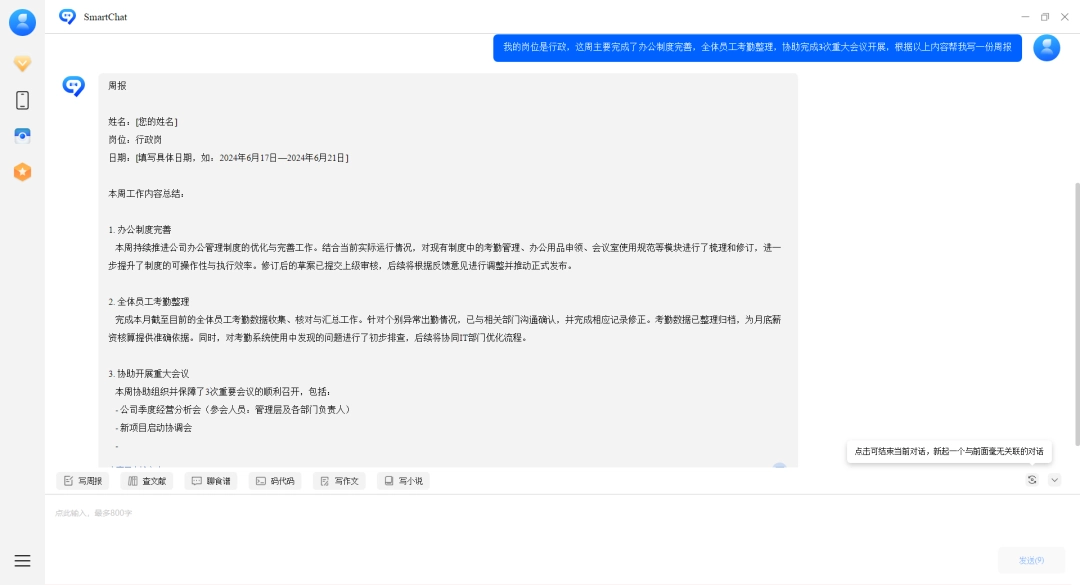Image resolution: width=1080 pixels, height=585 pixels.
Task: Click the camera icon in the left sidebar
Action: [22, 135]
